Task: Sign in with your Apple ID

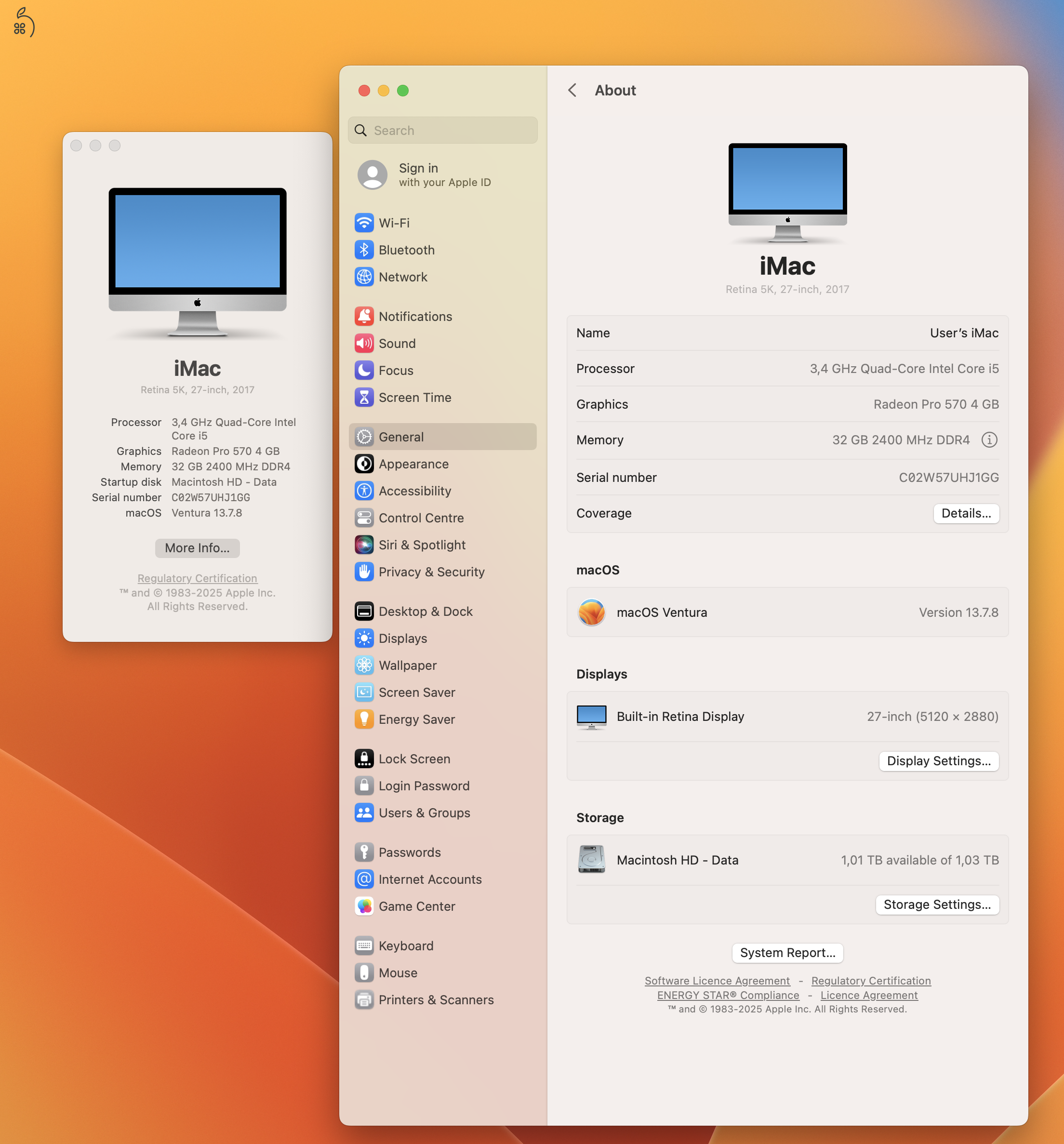Action: (442, 175)
